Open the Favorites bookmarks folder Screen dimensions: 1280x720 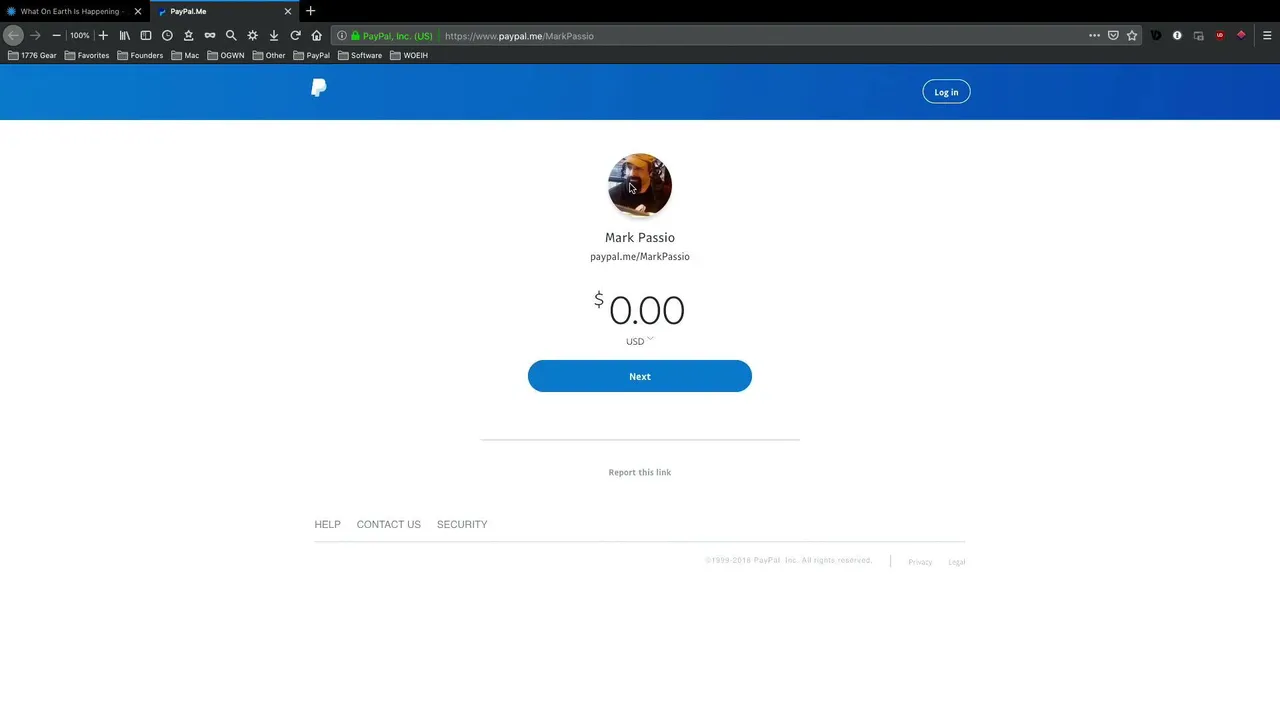tap(87, 55)
